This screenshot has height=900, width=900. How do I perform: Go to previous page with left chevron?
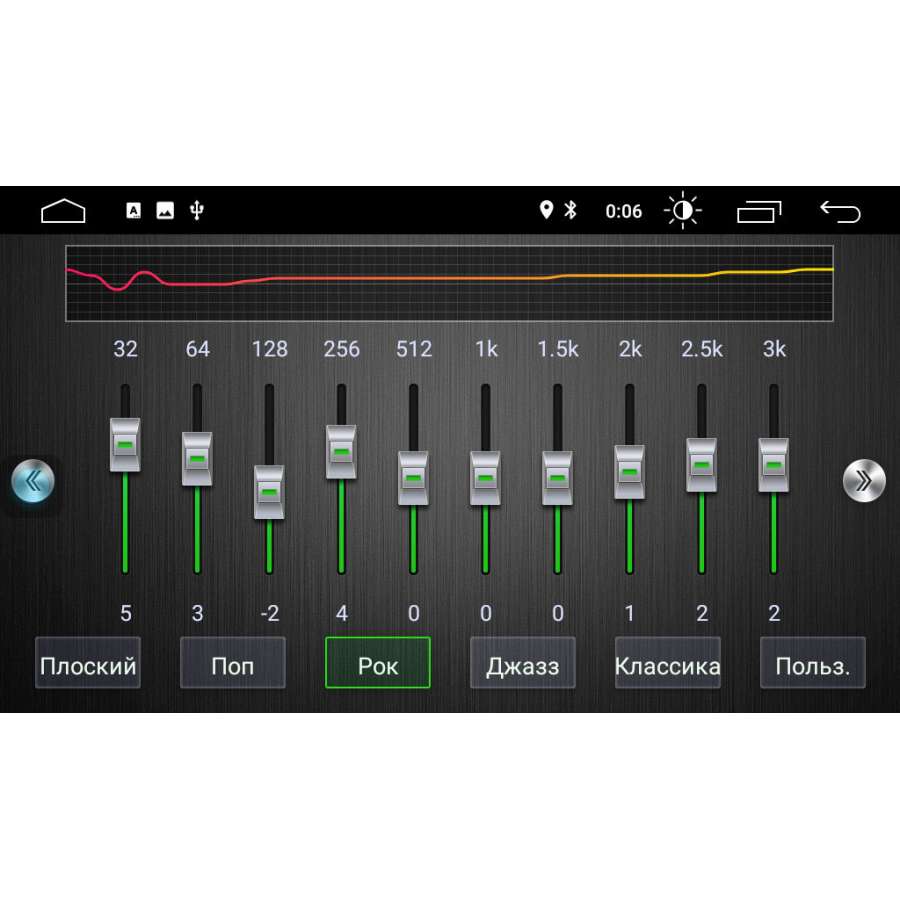click(x=33, y=481)
